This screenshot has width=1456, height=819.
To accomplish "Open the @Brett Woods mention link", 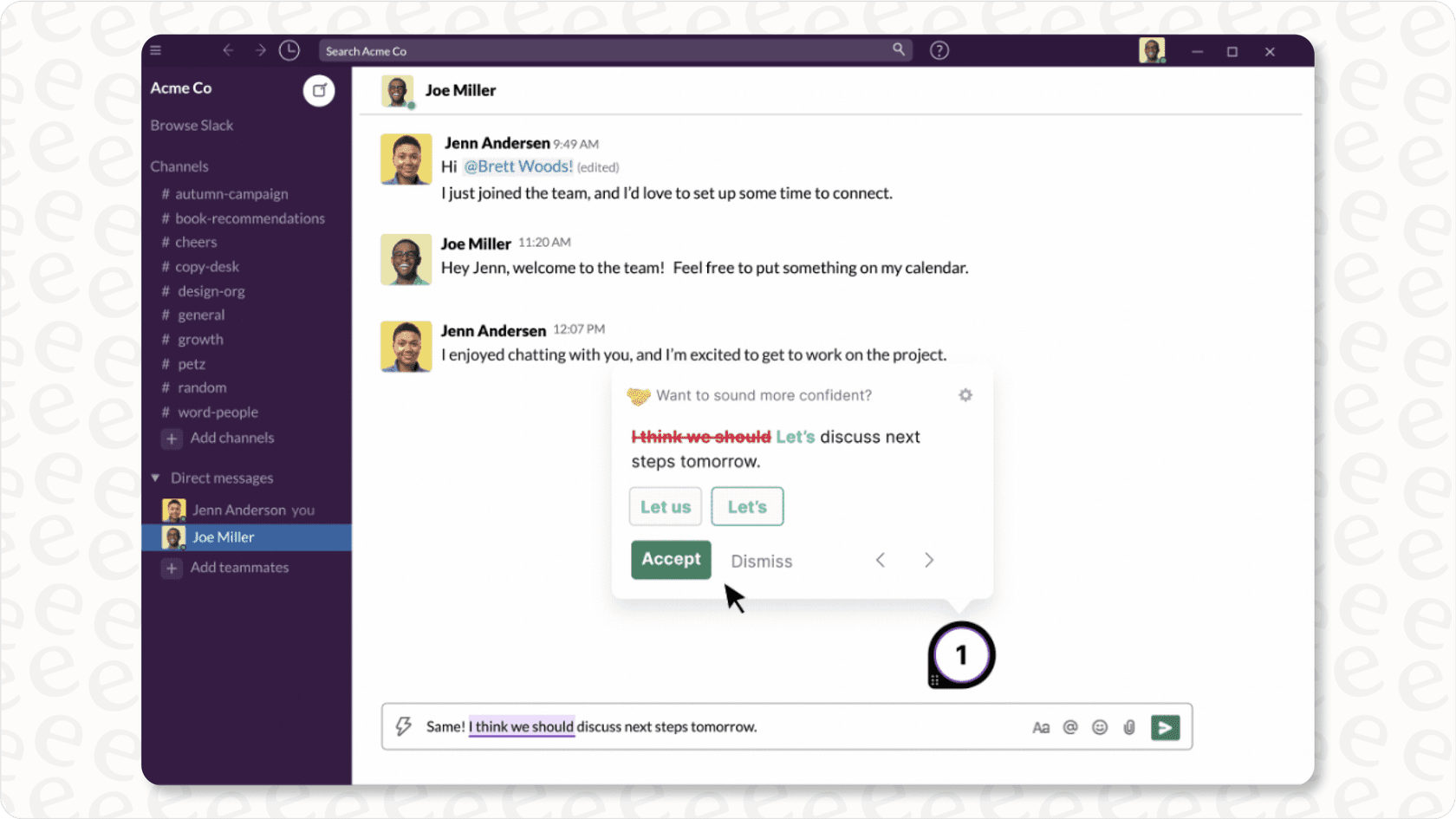I will (x=517, y=166).
